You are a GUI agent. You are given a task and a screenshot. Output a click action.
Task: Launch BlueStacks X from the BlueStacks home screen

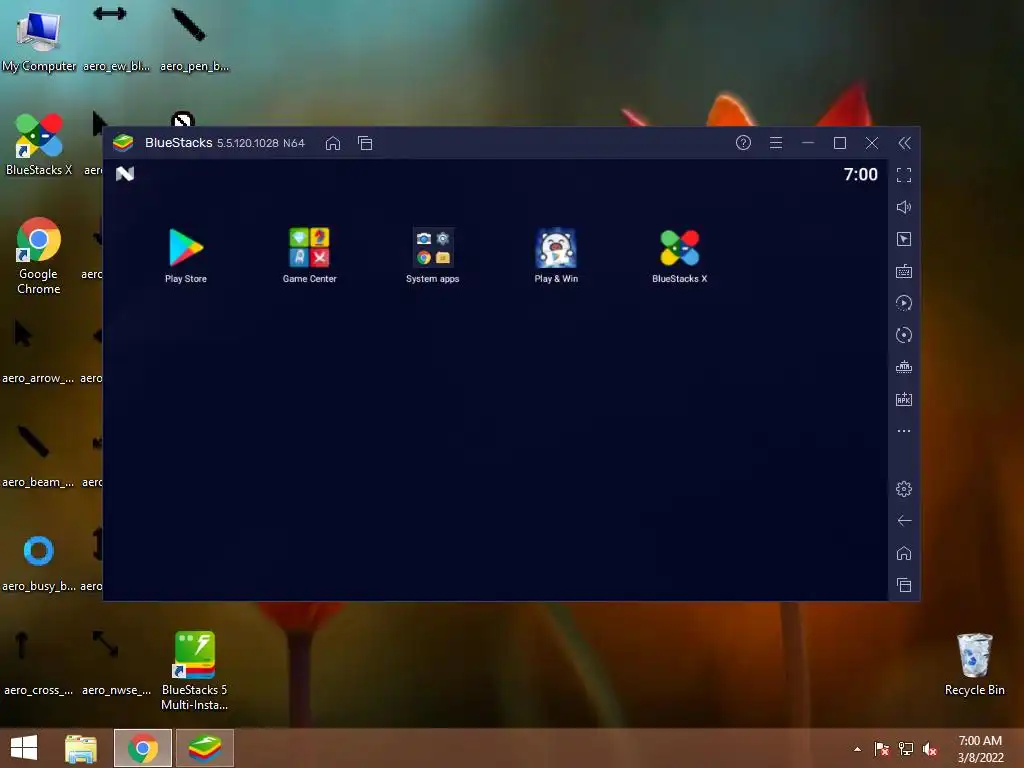tap(679, 255)
